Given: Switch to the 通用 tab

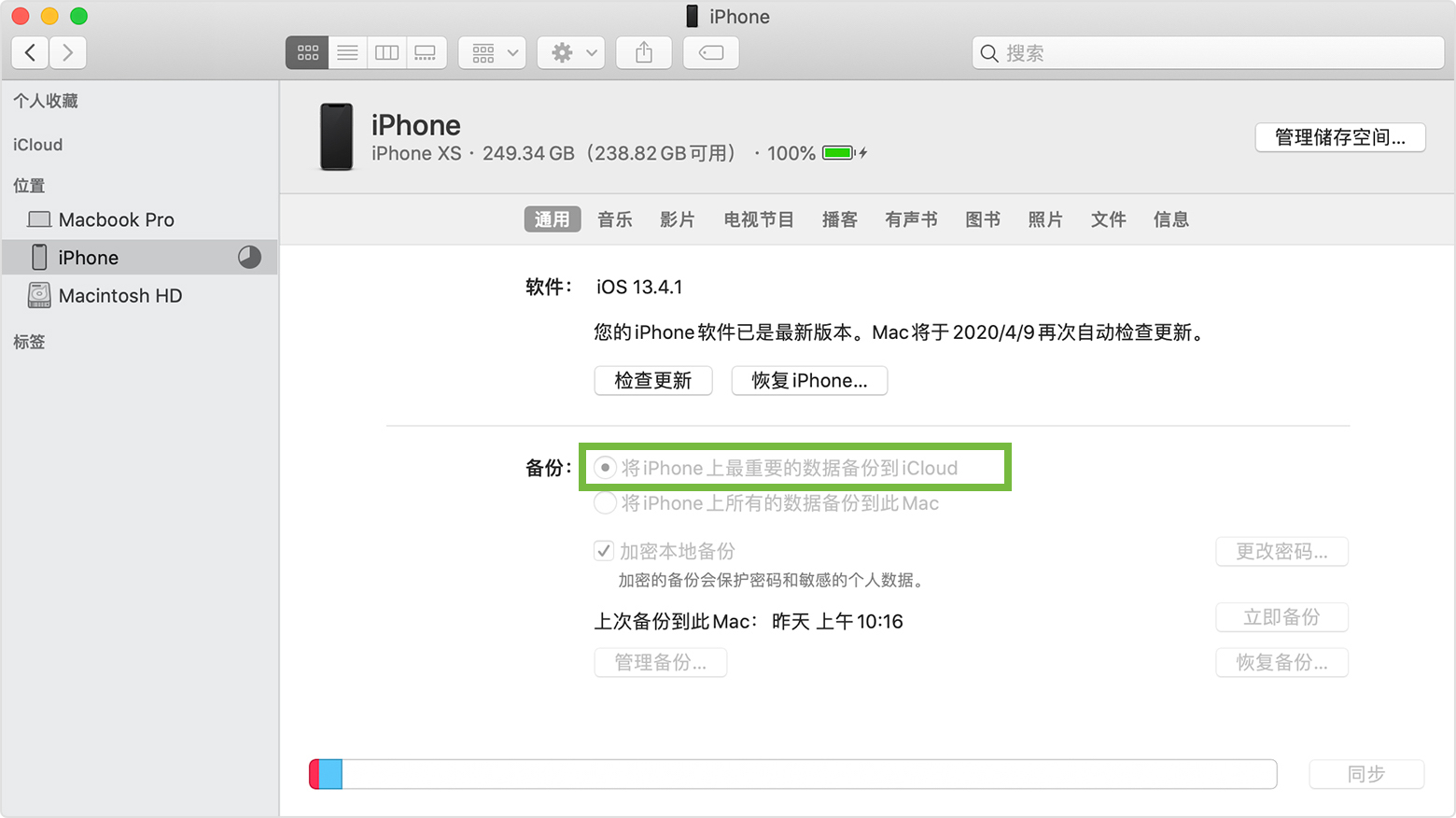Looking at the screenshot, I should click(552, 219).
